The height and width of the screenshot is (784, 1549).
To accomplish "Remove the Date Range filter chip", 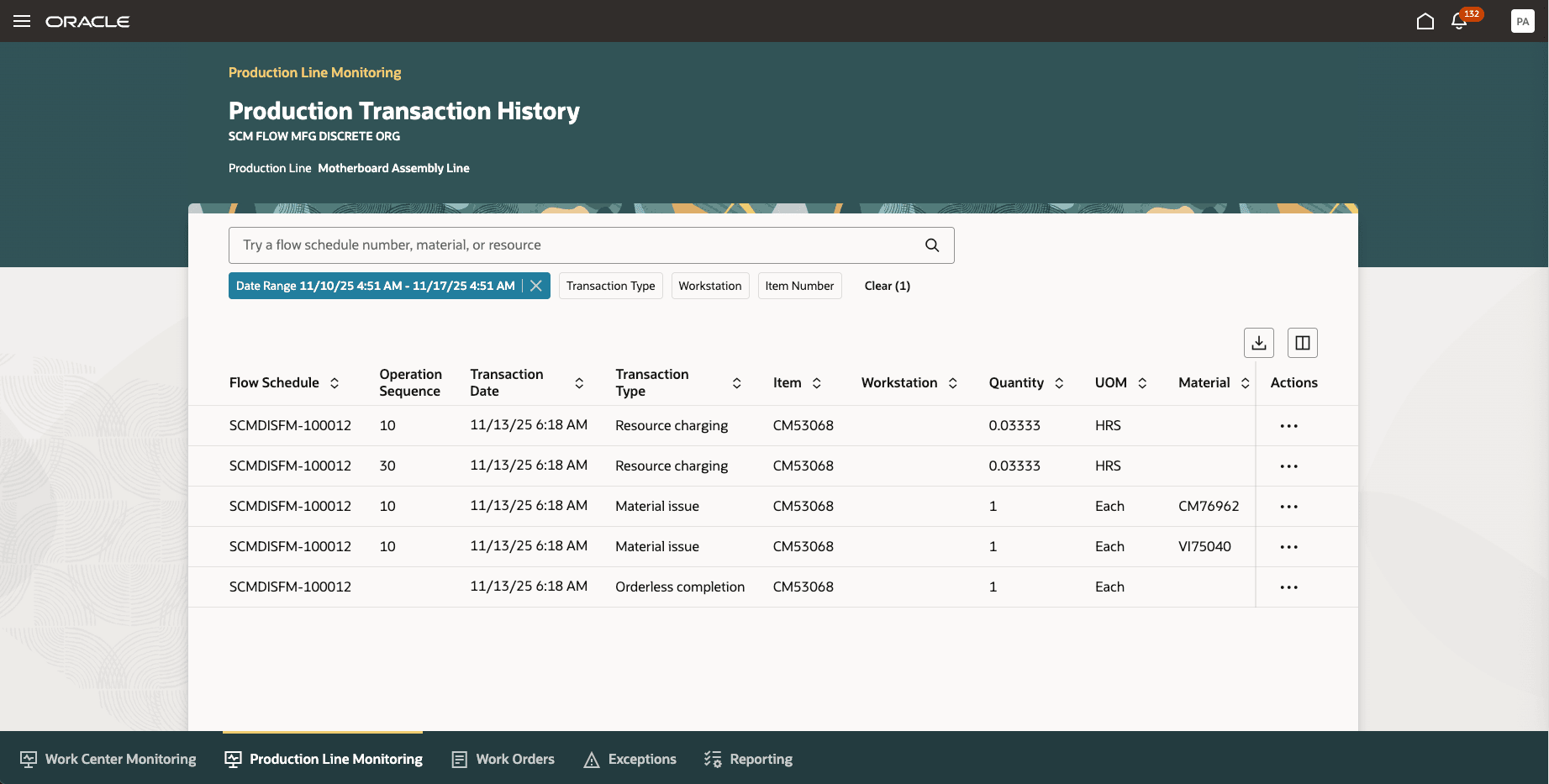I will click(536, 286).
